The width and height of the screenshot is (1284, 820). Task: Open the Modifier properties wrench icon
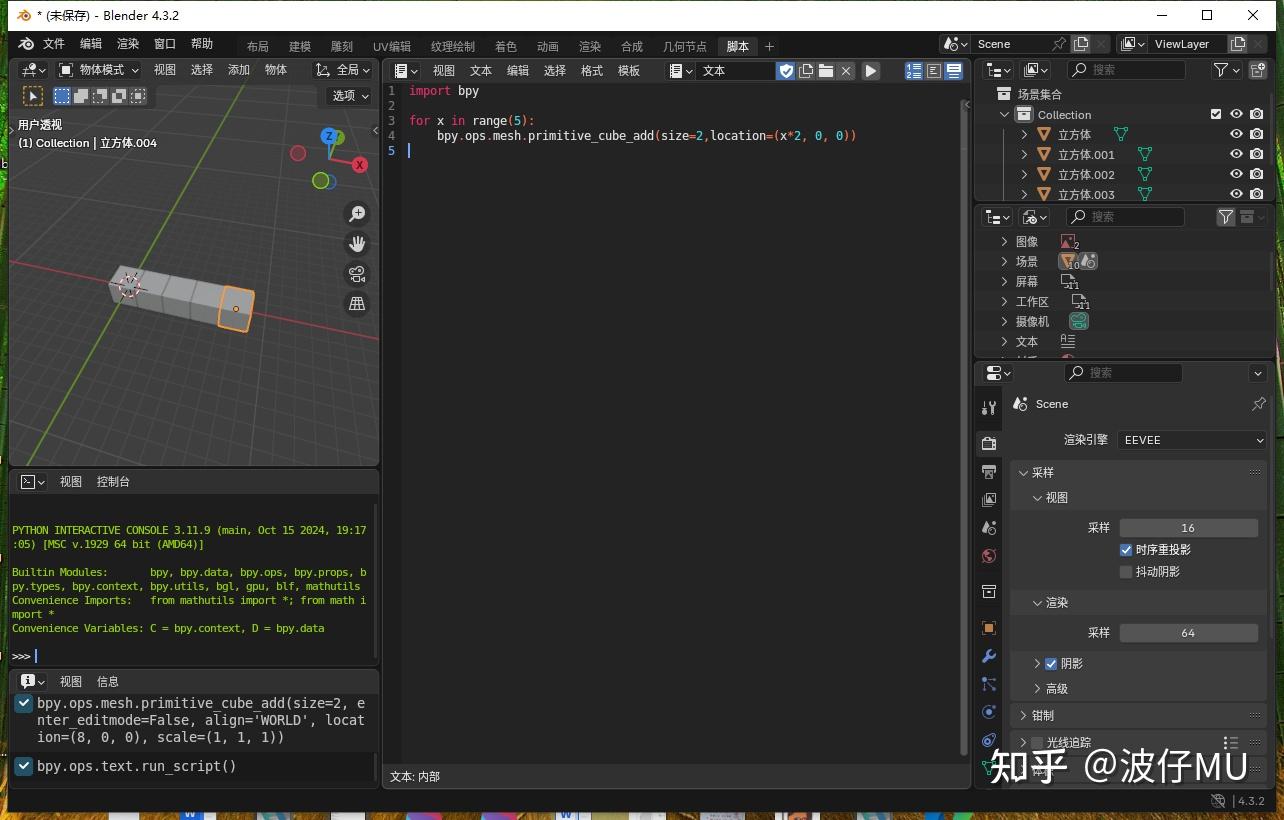tap(988, 656)
